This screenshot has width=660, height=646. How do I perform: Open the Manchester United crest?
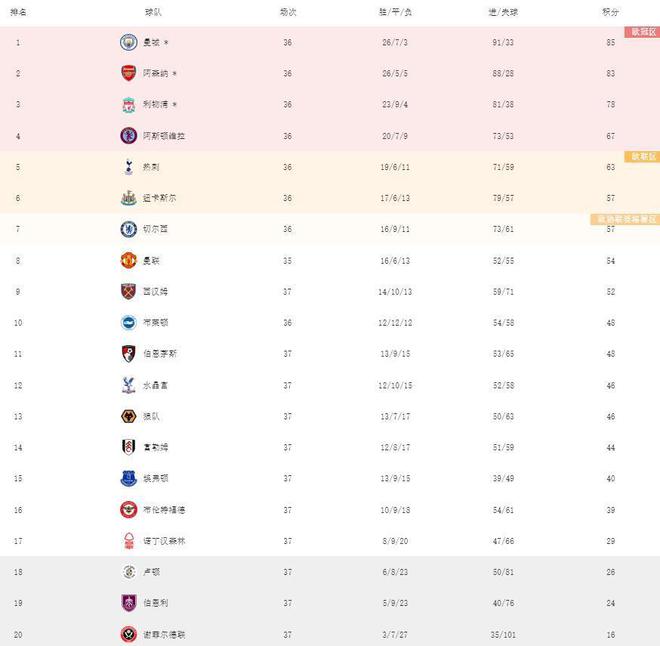128,261
